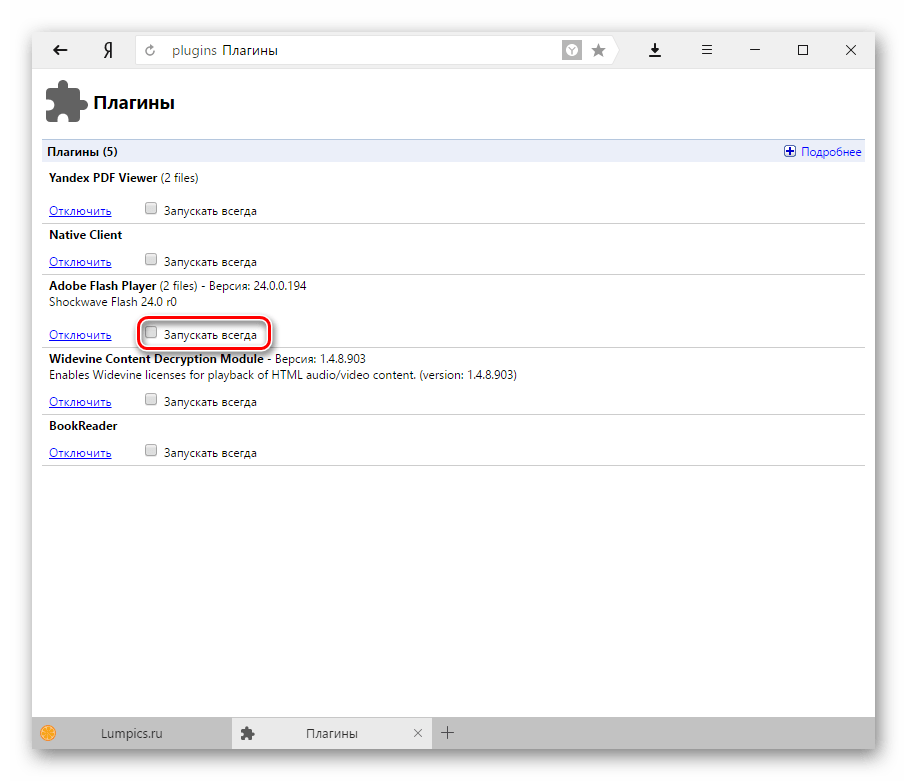Check 'Запускать всегда' for Yandex PDF Viewer
Screen dimensions: 907x781
pyautogui.click(x=152, y=209)
